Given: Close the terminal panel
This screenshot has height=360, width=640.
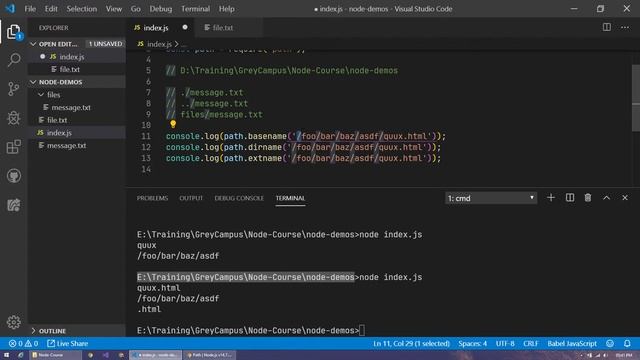Looking at the screenshot, I should click(625, 198).
